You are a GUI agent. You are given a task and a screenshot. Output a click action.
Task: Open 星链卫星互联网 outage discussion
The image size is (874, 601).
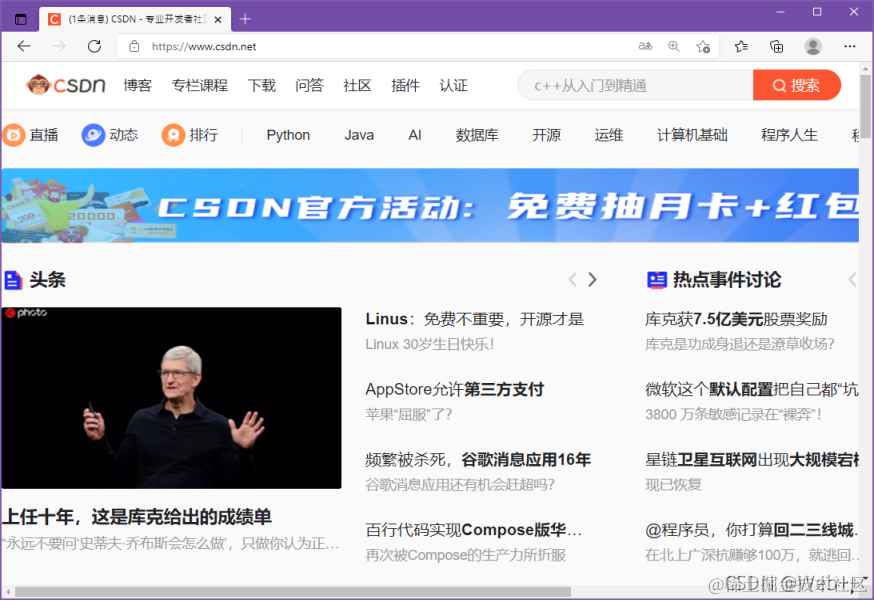(751, 459)
